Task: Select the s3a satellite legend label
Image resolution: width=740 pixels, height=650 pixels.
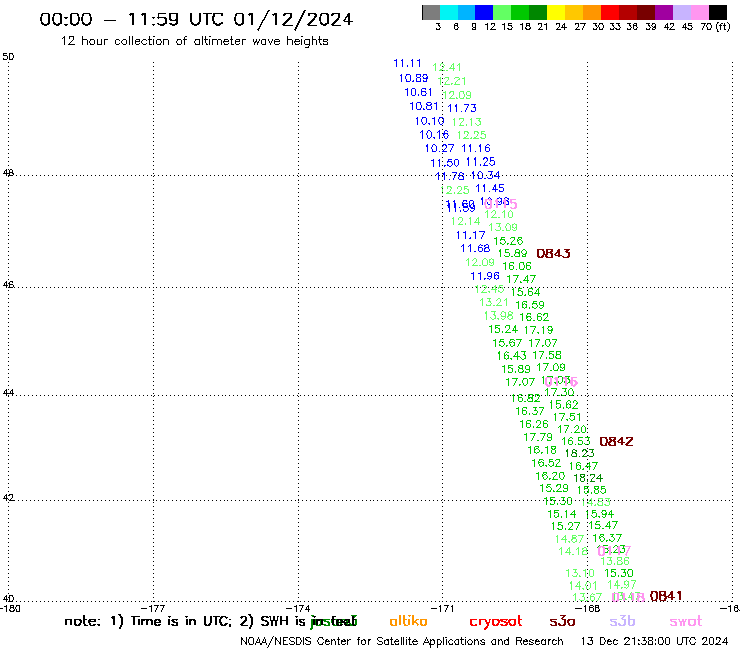Action: (562, 621)
